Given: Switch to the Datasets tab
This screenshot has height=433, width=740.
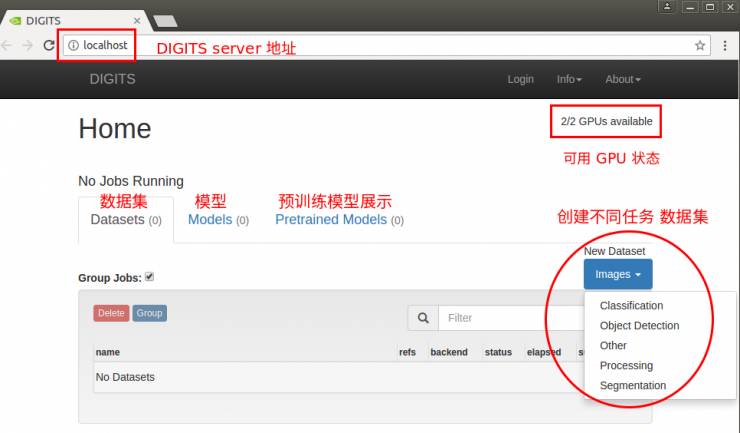Looking at the screenshot, I should [x=126, y=220].
